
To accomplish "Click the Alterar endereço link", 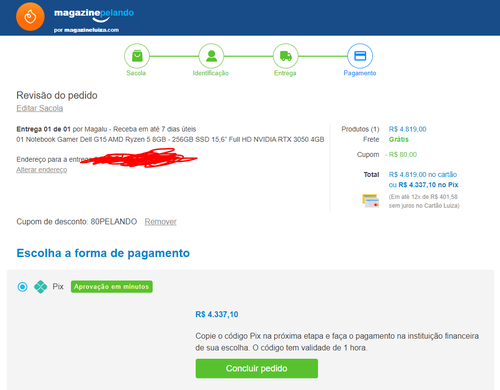I will pyautogui.click(x=42, y=170).
